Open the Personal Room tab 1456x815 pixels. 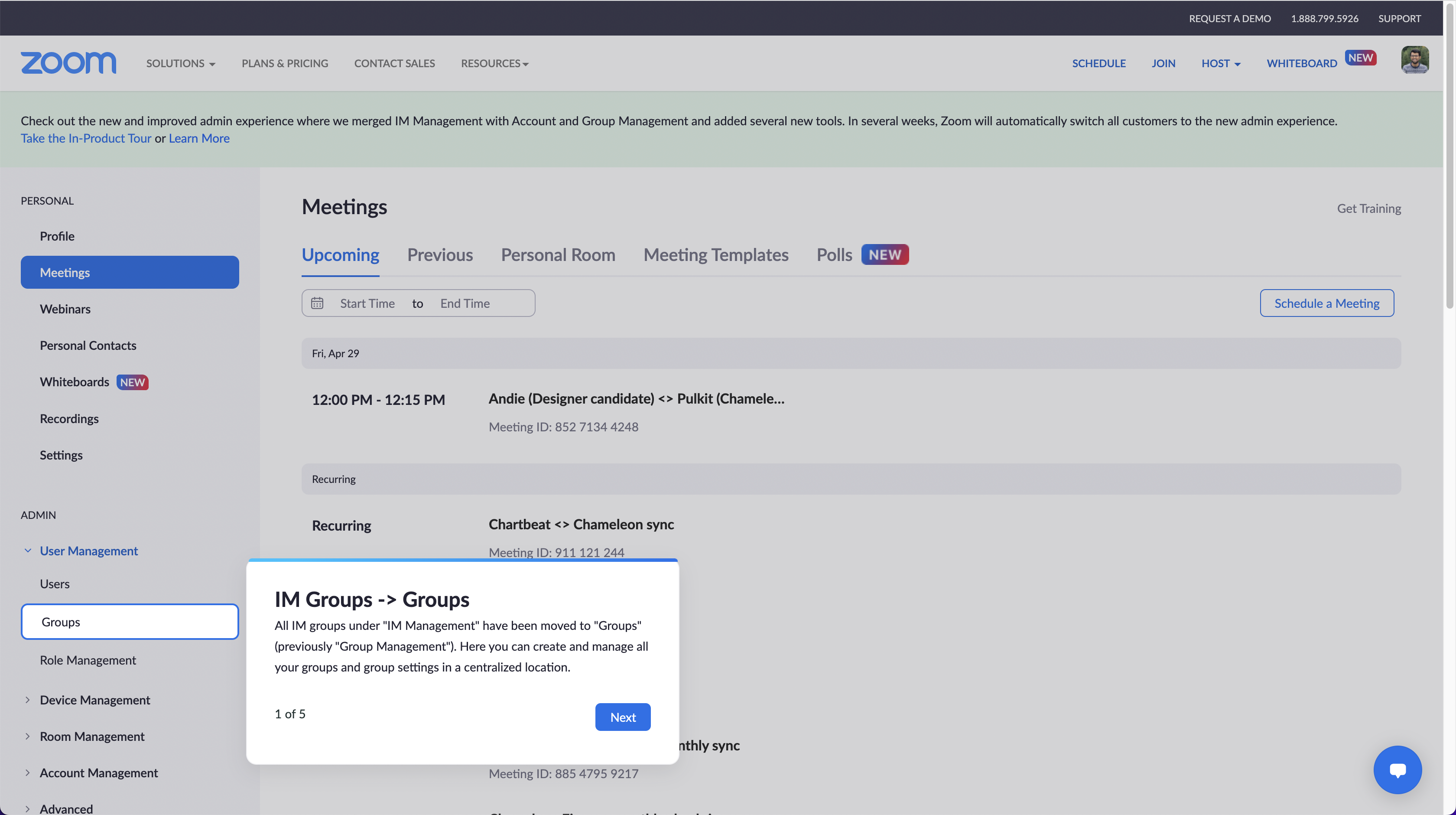point(558,254)
